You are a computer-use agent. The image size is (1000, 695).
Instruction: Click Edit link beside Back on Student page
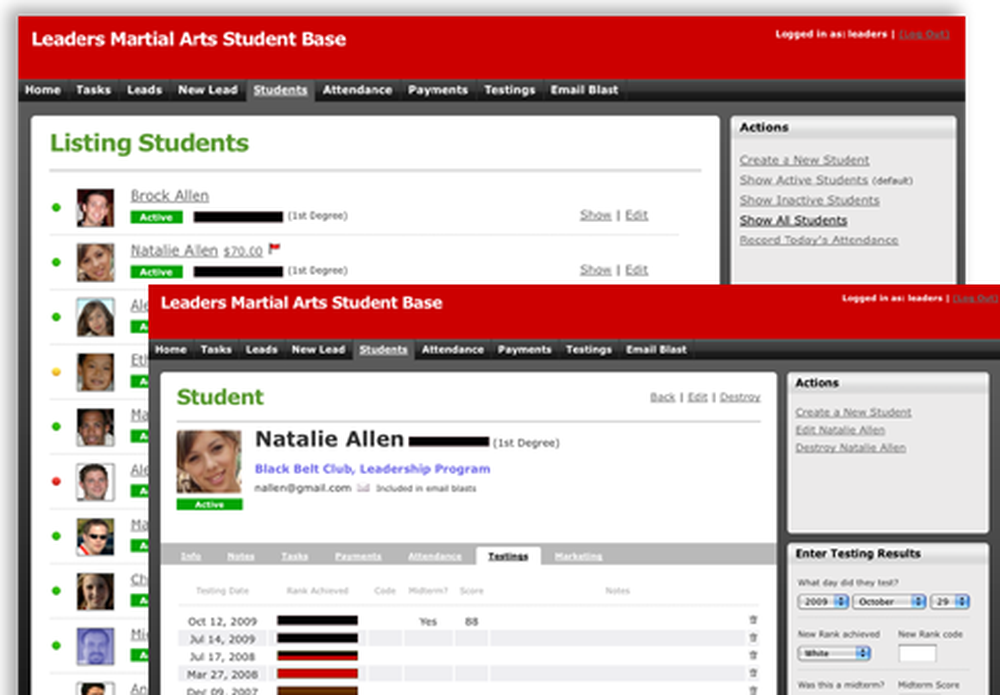697,397
